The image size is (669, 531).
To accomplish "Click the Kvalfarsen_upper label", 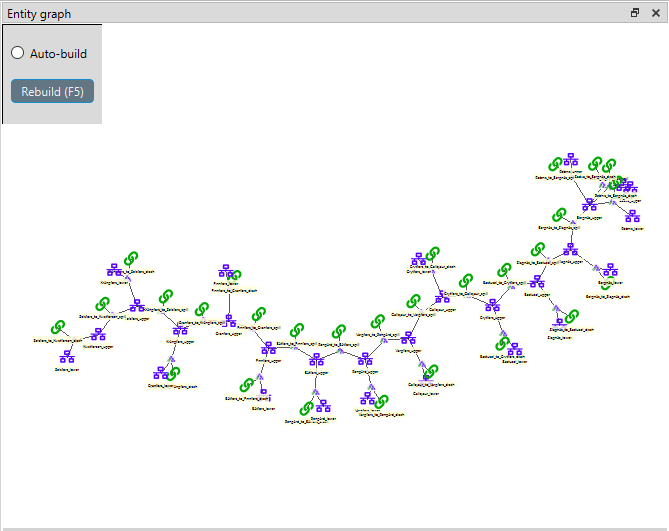I will (98, 347).
